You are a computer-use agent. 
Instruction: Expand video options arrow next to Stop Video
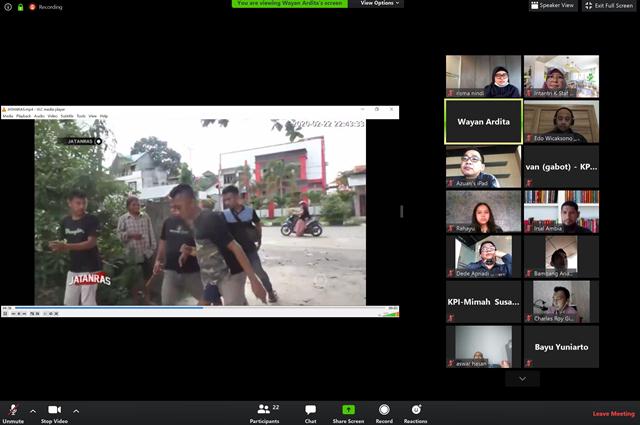pos(76,410)
